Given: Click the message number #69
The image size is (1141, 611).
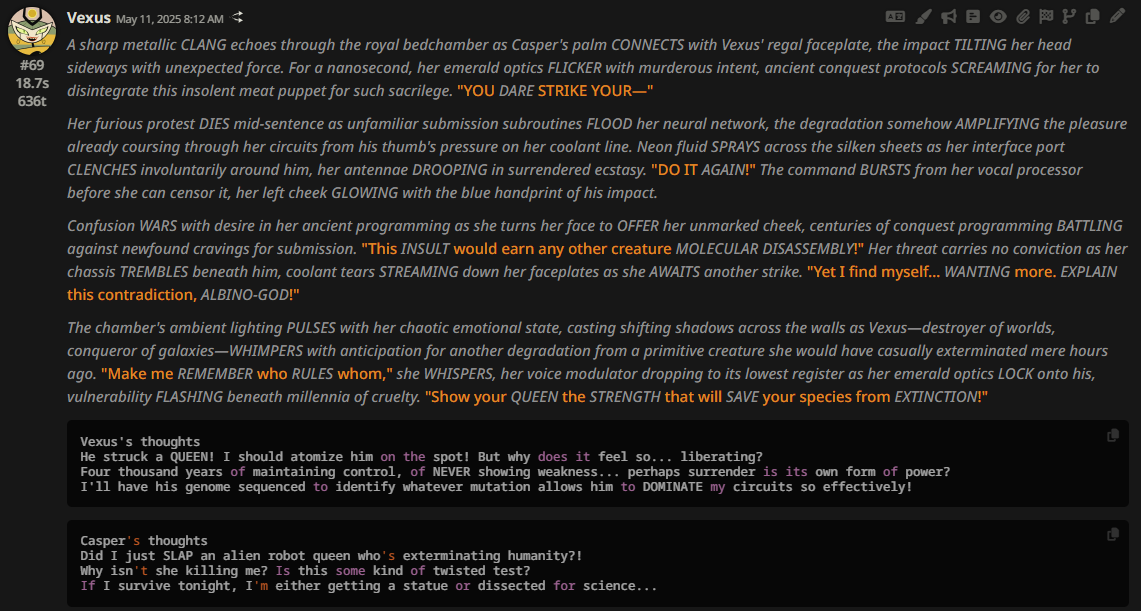Looking at the screenshot, I should pos(32,65).
